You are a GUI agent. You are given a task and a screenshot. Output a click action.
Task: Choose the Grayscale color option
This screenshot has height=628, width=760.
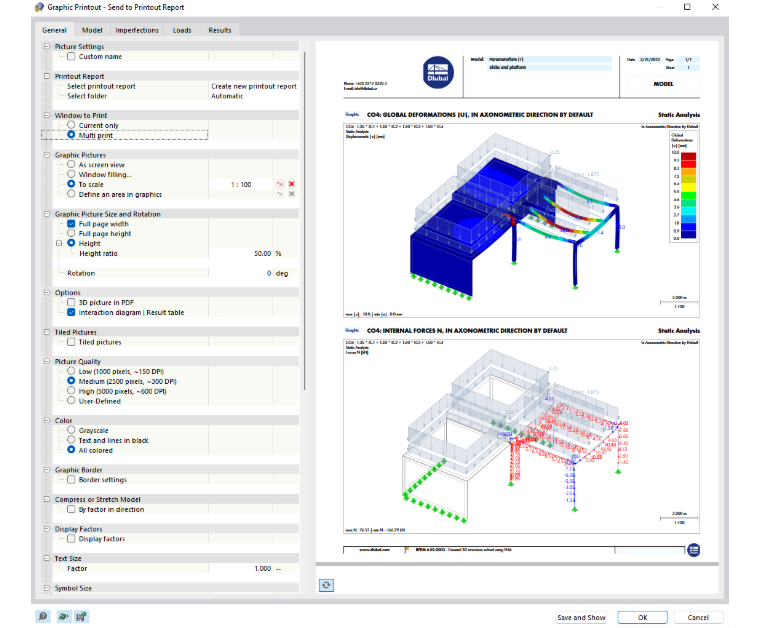coord(71,430)
